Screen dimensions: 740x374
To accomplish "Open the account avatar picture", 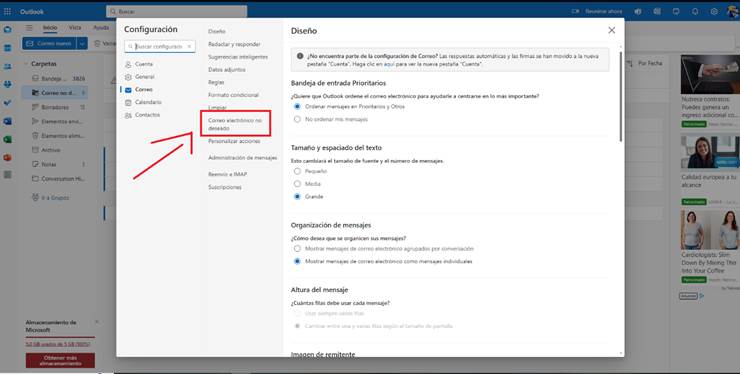I will 733,11.
